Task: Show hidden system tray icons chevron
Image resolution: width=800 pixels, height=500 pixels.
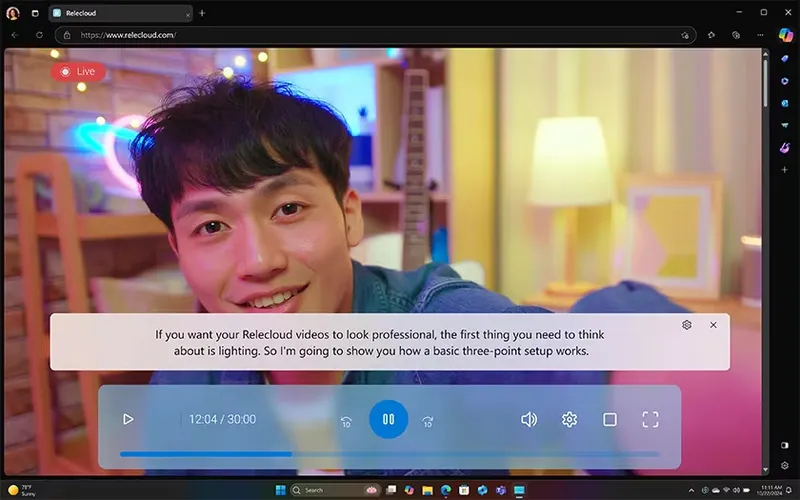Action: point(691,490)
